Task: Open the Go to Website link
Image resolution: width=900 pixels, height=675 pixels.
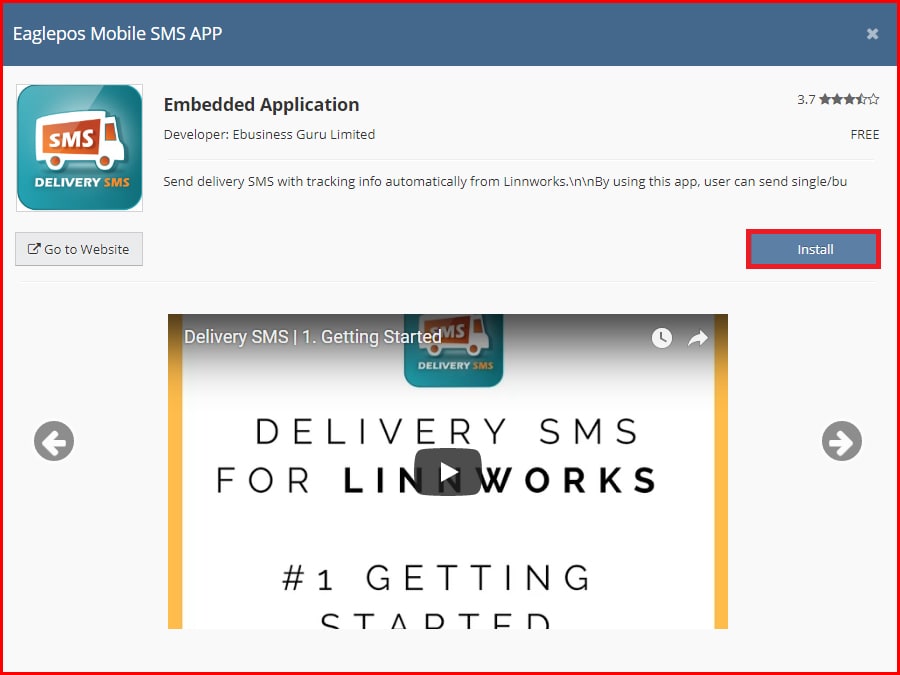Action: (79, 249)
